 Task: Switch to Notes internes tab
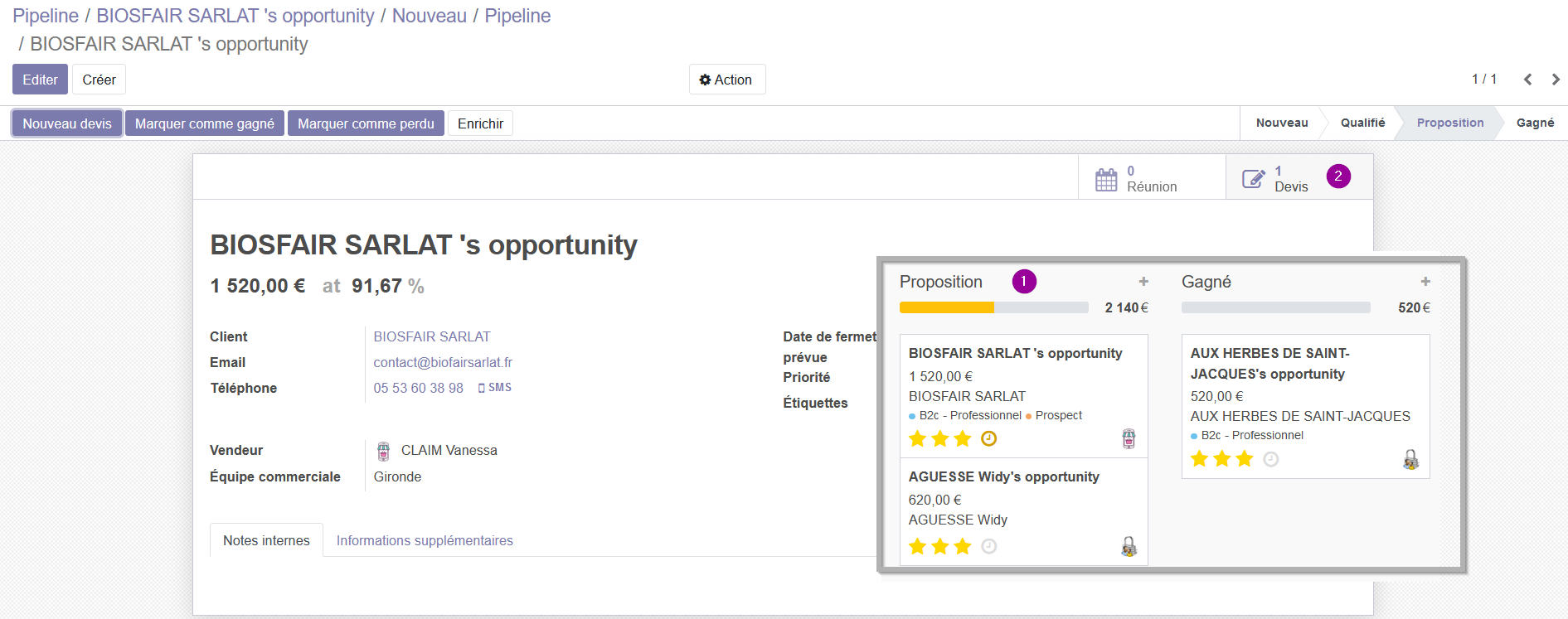coord(266,540)
